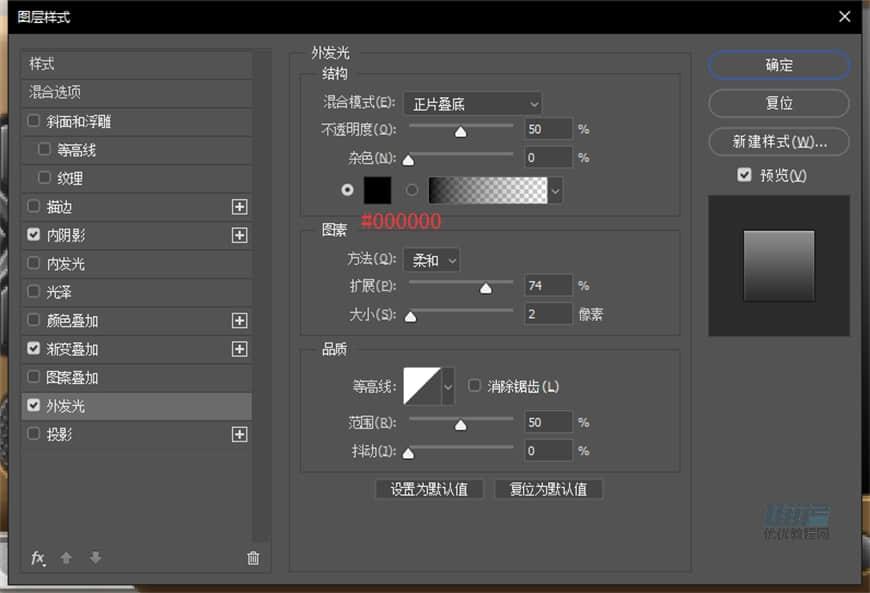Open the 等高线 contour thumbnail picker

[418, 385]
